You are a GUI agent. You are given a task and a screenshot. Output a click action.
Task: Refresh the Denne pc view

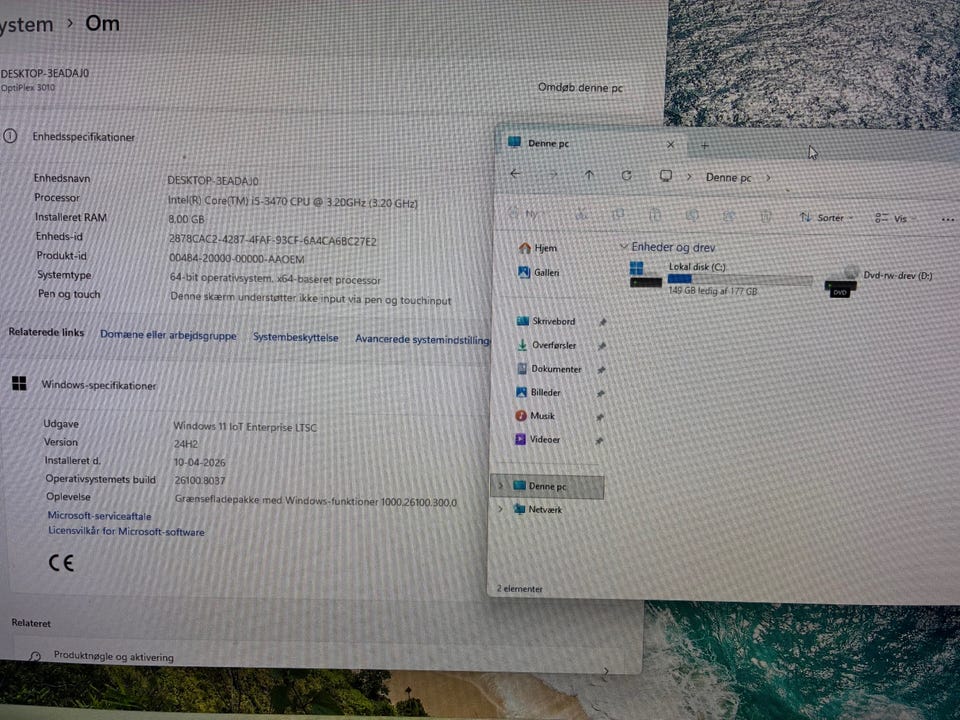click(626, 176)
